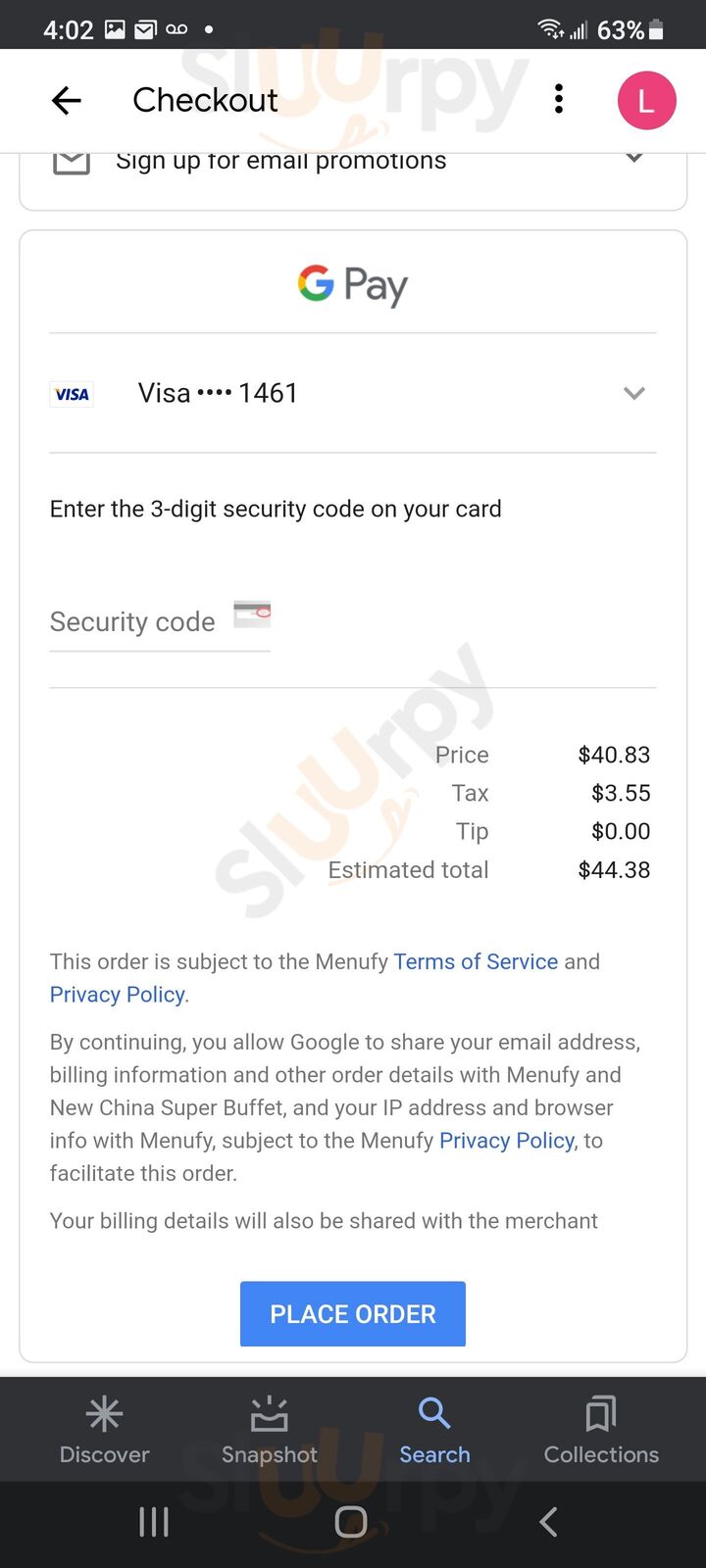Switch to the Discover tab

(x=104, y=1430)
